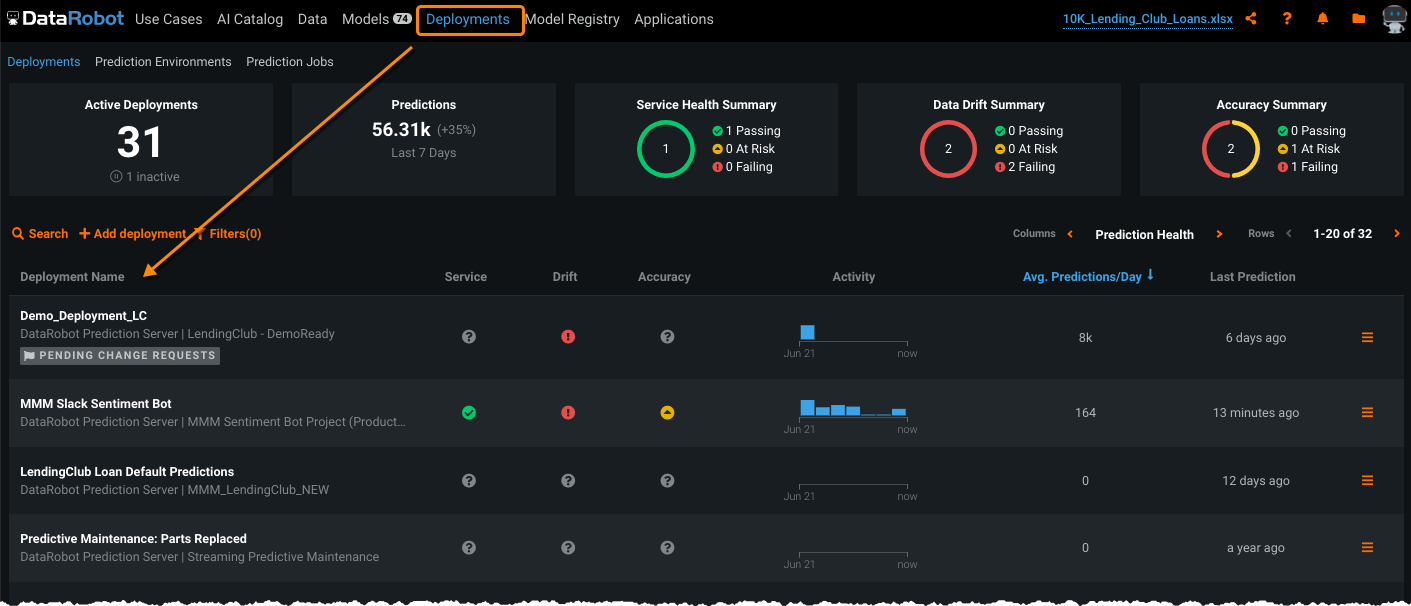Open actions menu for Predictive Maintenance row

pos(1367,548)
